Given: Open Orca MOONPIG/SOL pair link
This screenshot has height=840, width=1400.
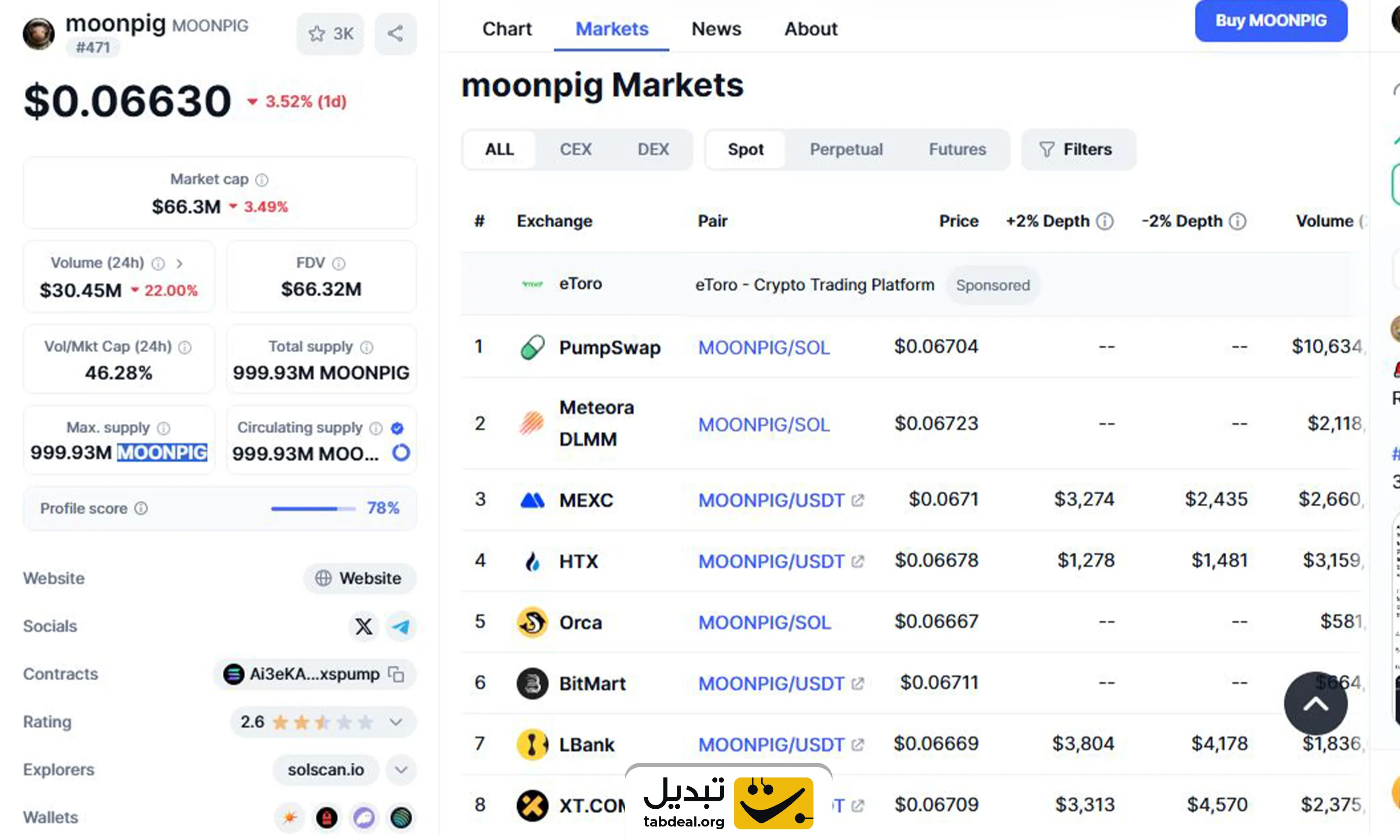Looking at the screenshot, I should click(x=765, y=623).
